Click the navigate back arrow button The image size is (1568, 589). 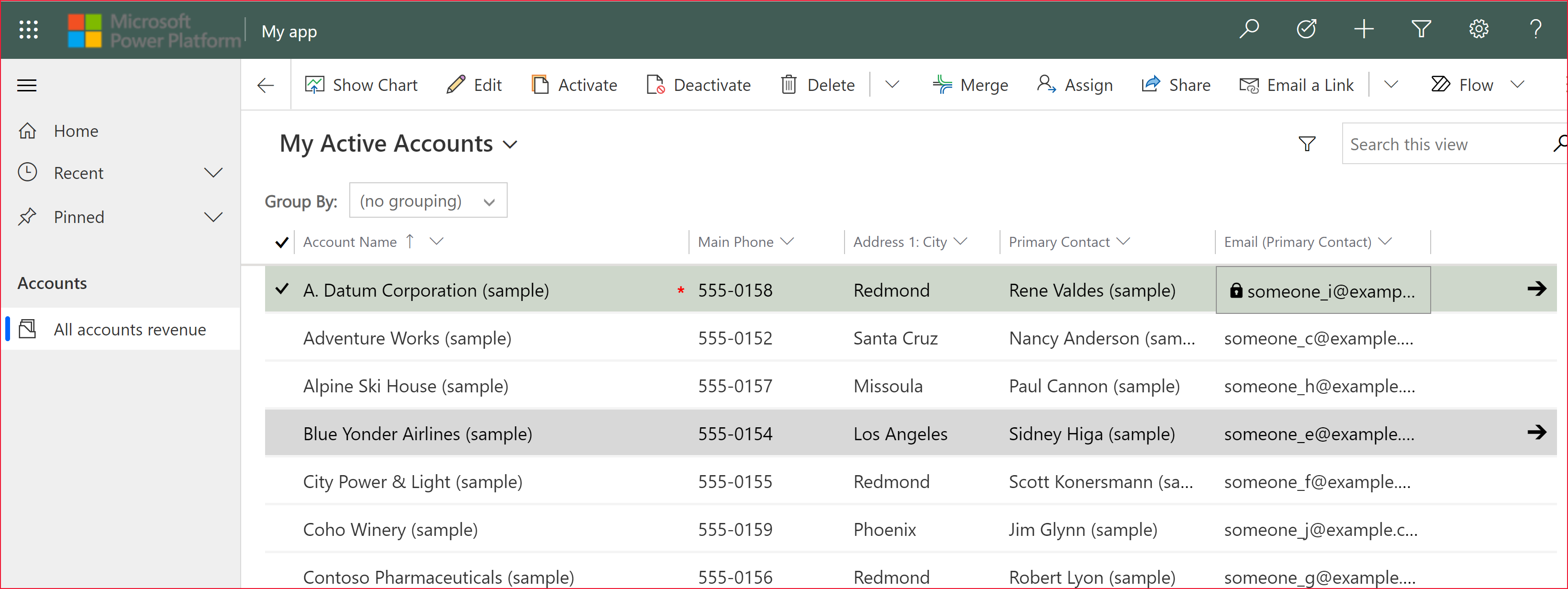266,85
